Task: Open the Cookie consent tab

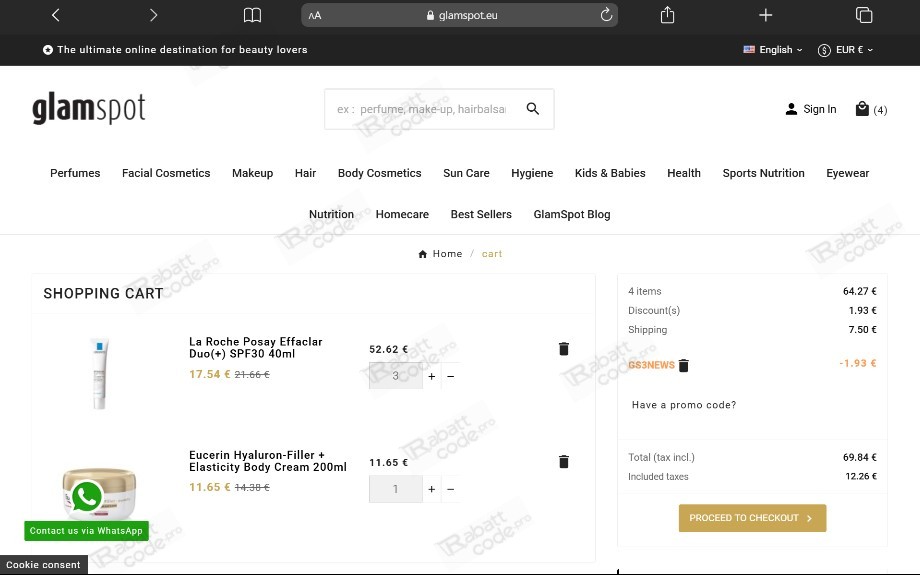Action: [43, 565]
